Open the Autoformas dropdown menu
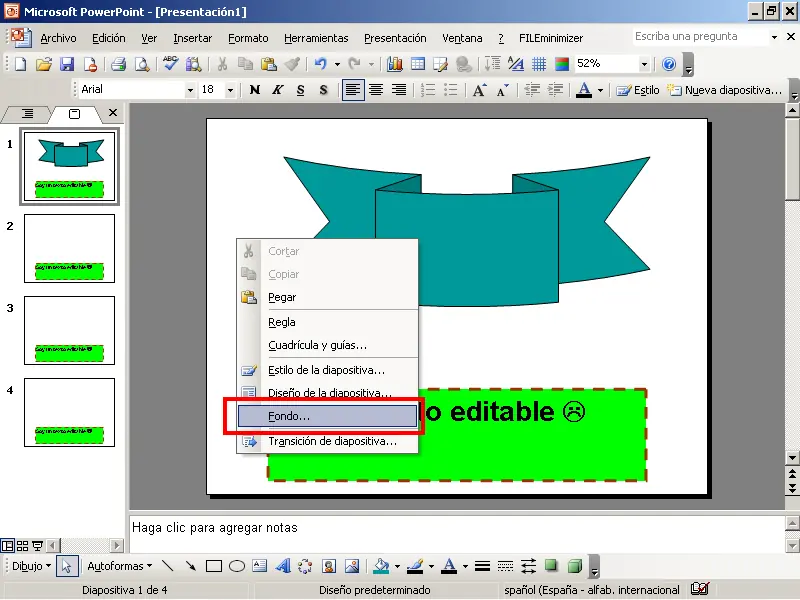800x600 pixels. [x=119, y=566]
